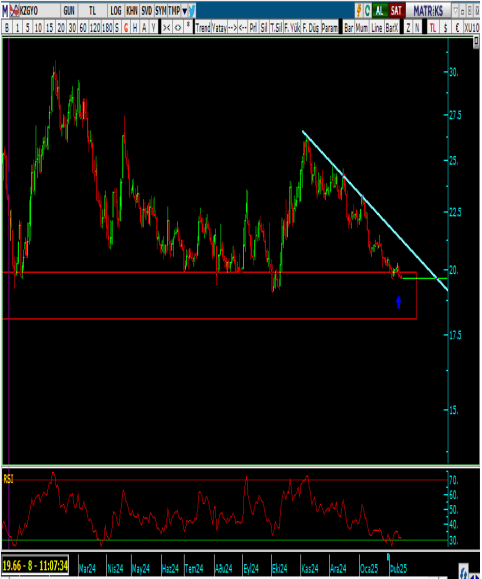Click the M logo icon at top-left

pyautogui.click(x=5, y=11)
